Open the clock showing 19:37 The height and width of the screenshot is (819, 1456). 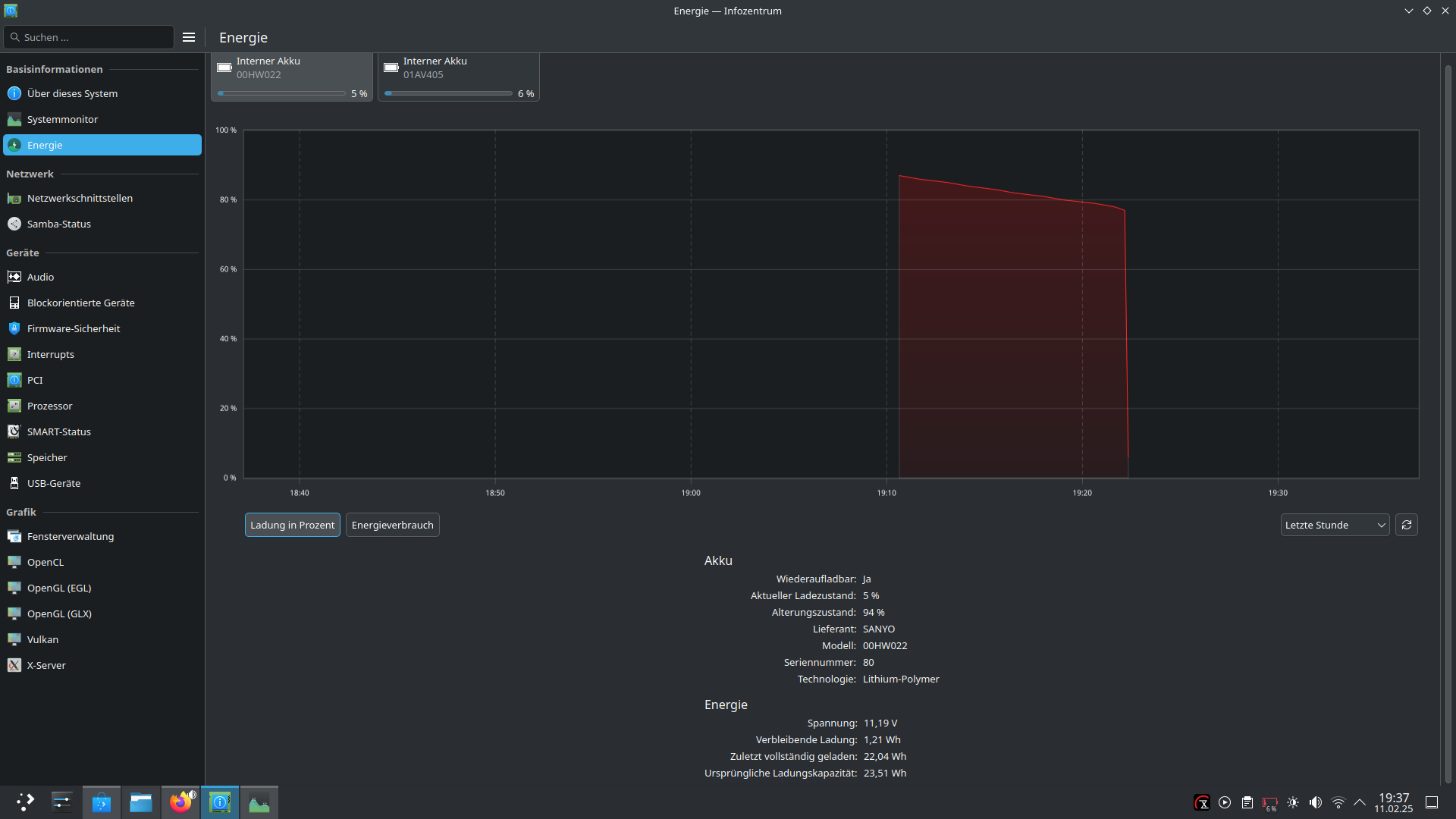point(1394,802)
